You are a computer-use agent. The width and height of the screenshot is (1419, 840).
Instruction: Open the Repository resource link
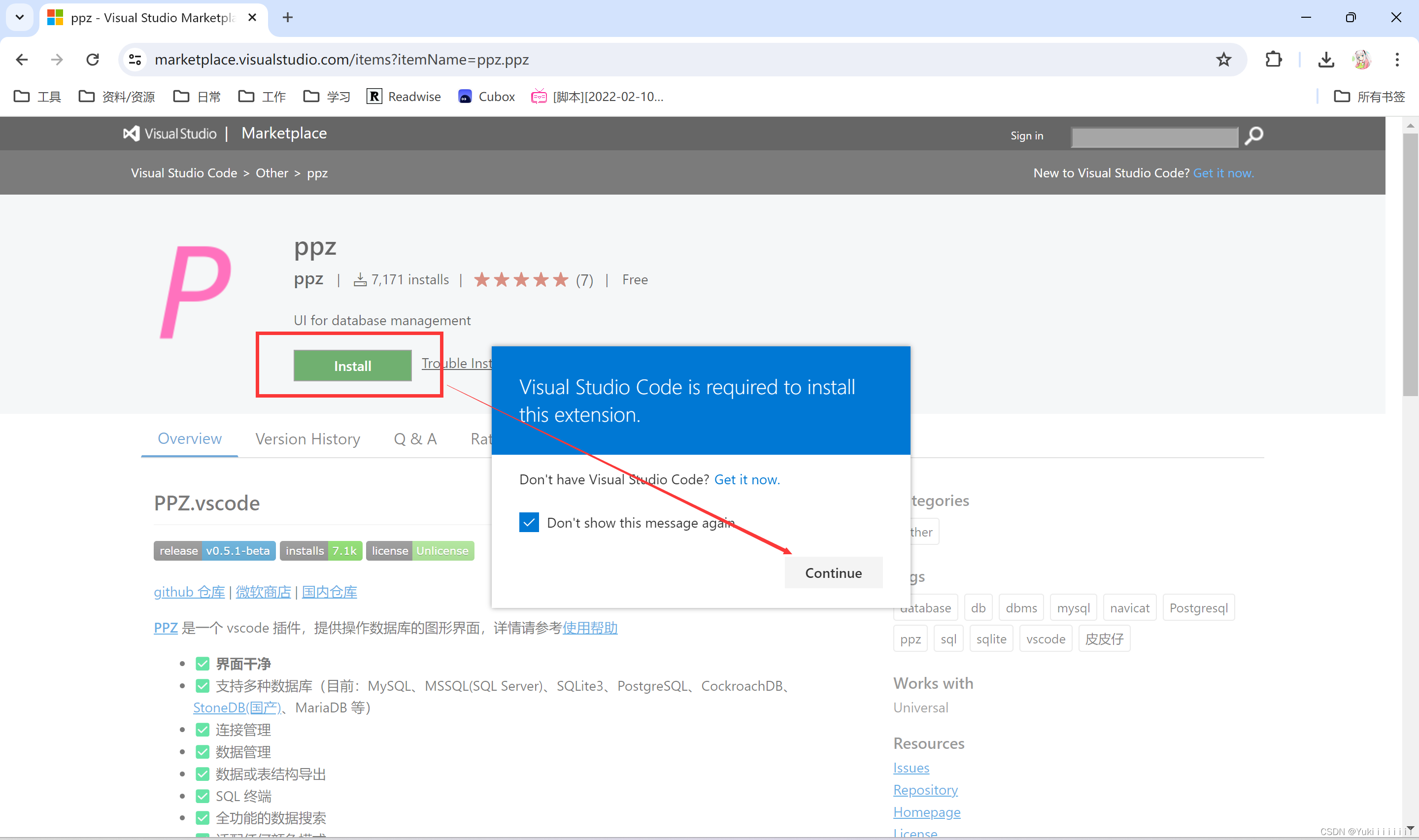tap(925, 790)
